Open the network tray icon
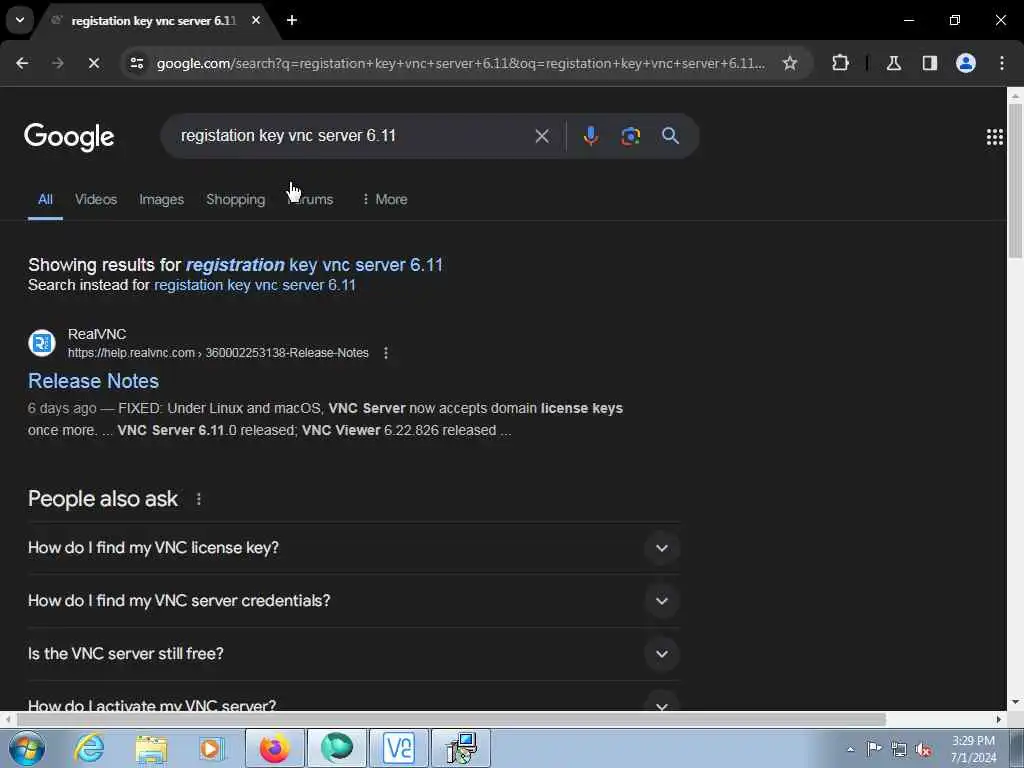Viewport: 1024px width, 768px height. [899, 749]
